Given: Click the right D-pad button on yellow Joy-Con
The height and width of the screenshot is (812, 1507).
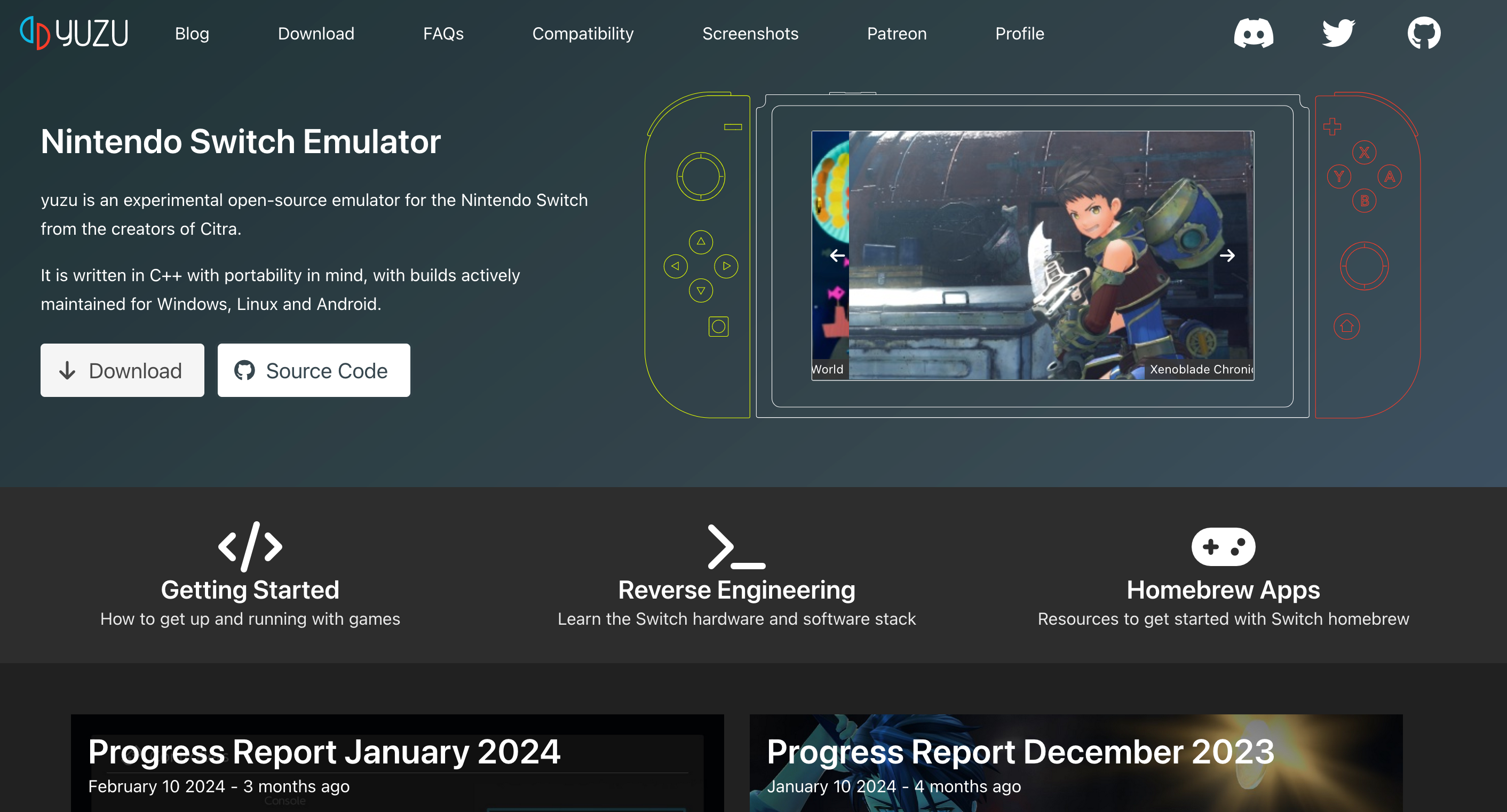Looking at the screenshot, I should click(726, 266).
